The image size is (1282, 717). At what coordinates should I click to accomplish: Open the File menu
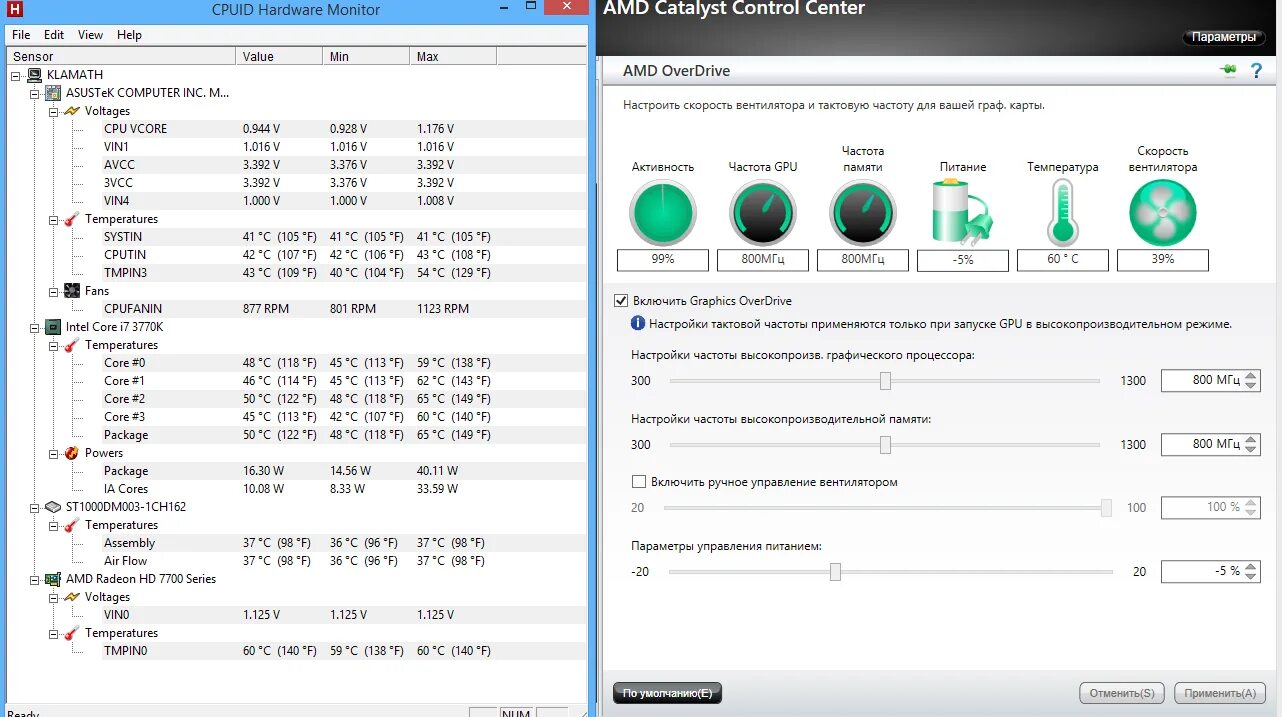tap(21, 35)
